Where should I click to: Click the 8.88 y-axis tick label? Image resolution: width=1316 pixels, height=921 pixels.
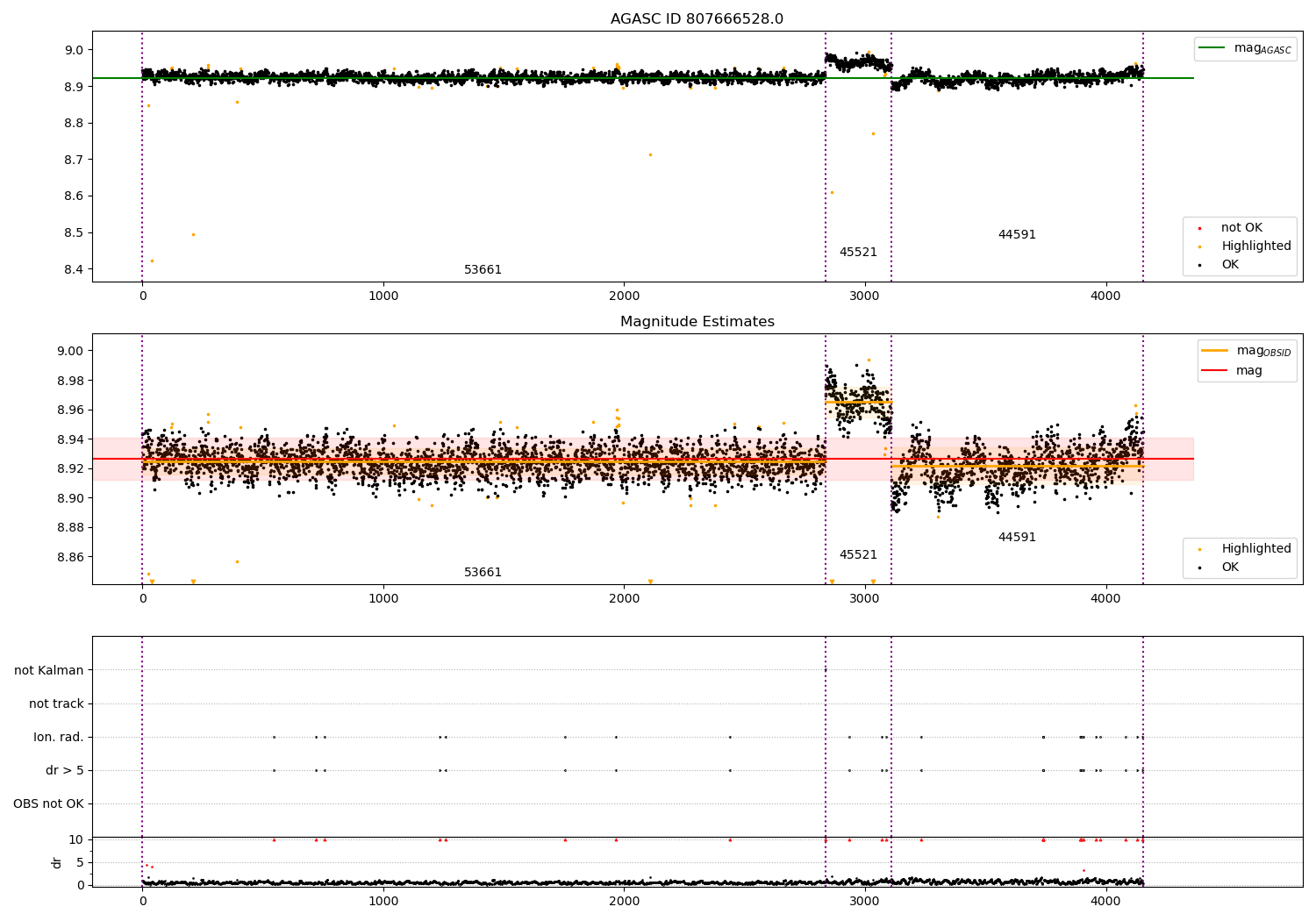tap(71, 528)
